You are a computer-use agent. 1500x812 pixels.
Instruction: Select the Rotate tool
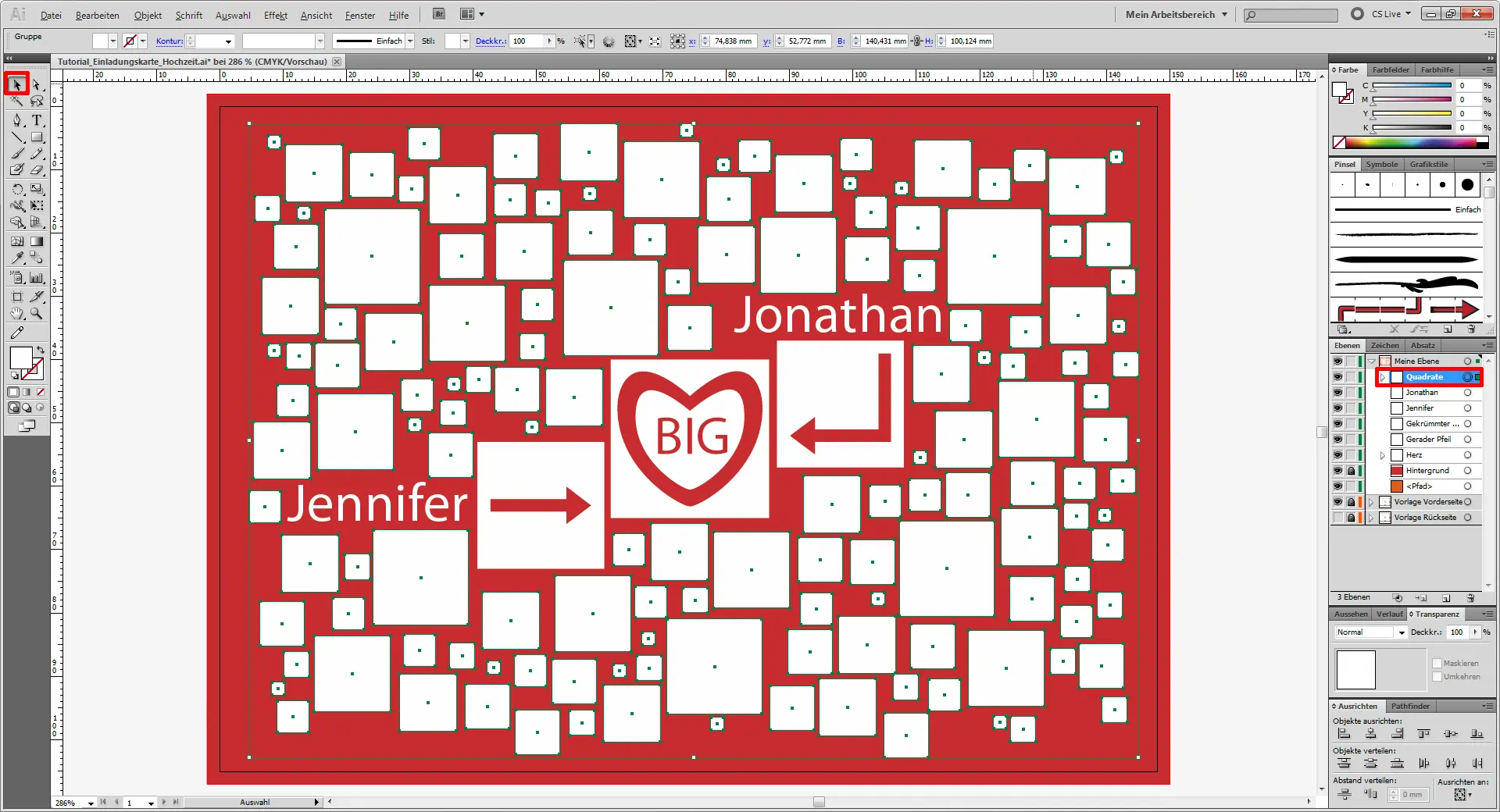[x=17, y=189]
